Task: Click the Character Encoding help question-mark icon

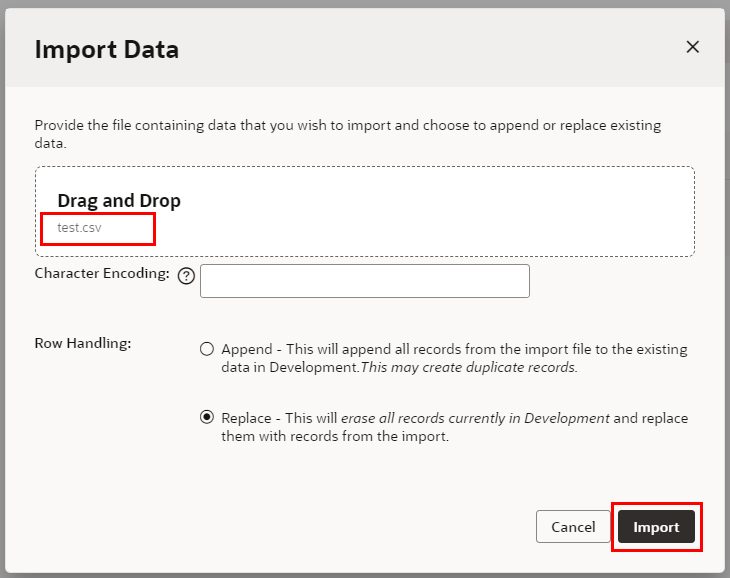Action: coord(185,277)
